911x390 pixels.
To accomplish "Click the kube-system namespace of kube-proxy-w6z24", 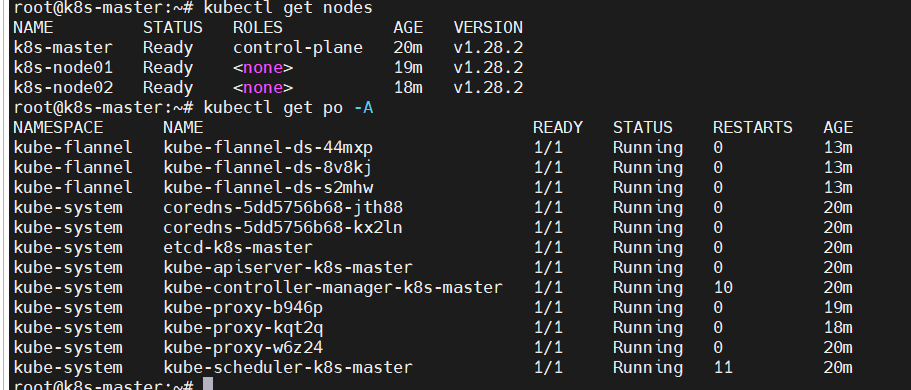I will [68, 348].
